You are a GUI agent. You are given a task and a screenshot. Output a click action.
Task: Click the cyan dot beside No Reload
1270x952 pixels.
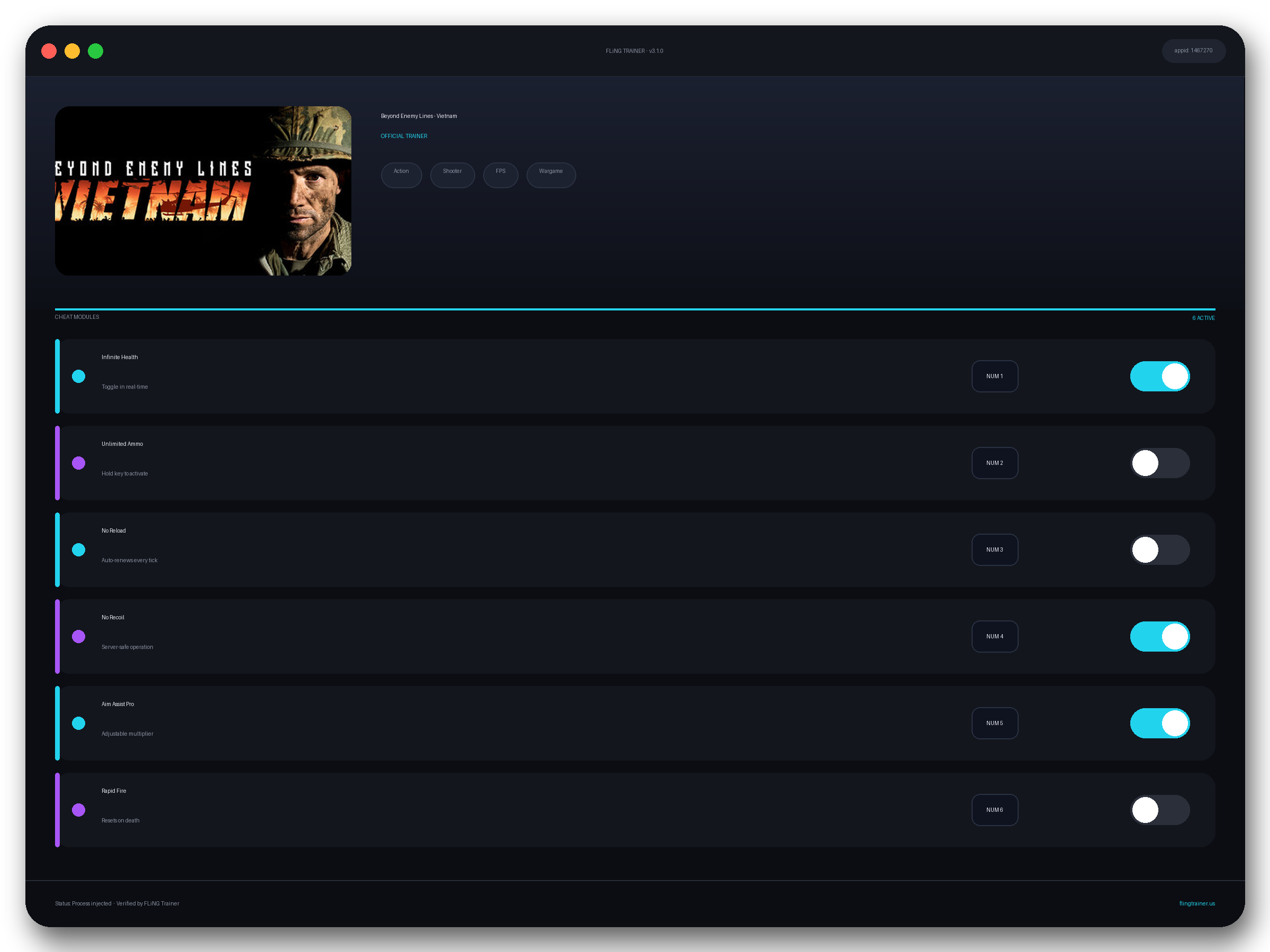click(79, 550)
